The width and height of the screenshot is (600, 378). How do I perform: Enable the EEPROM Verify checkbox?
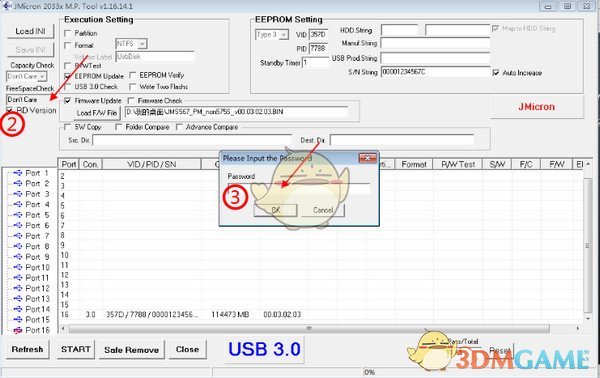(x=133, y=75)
